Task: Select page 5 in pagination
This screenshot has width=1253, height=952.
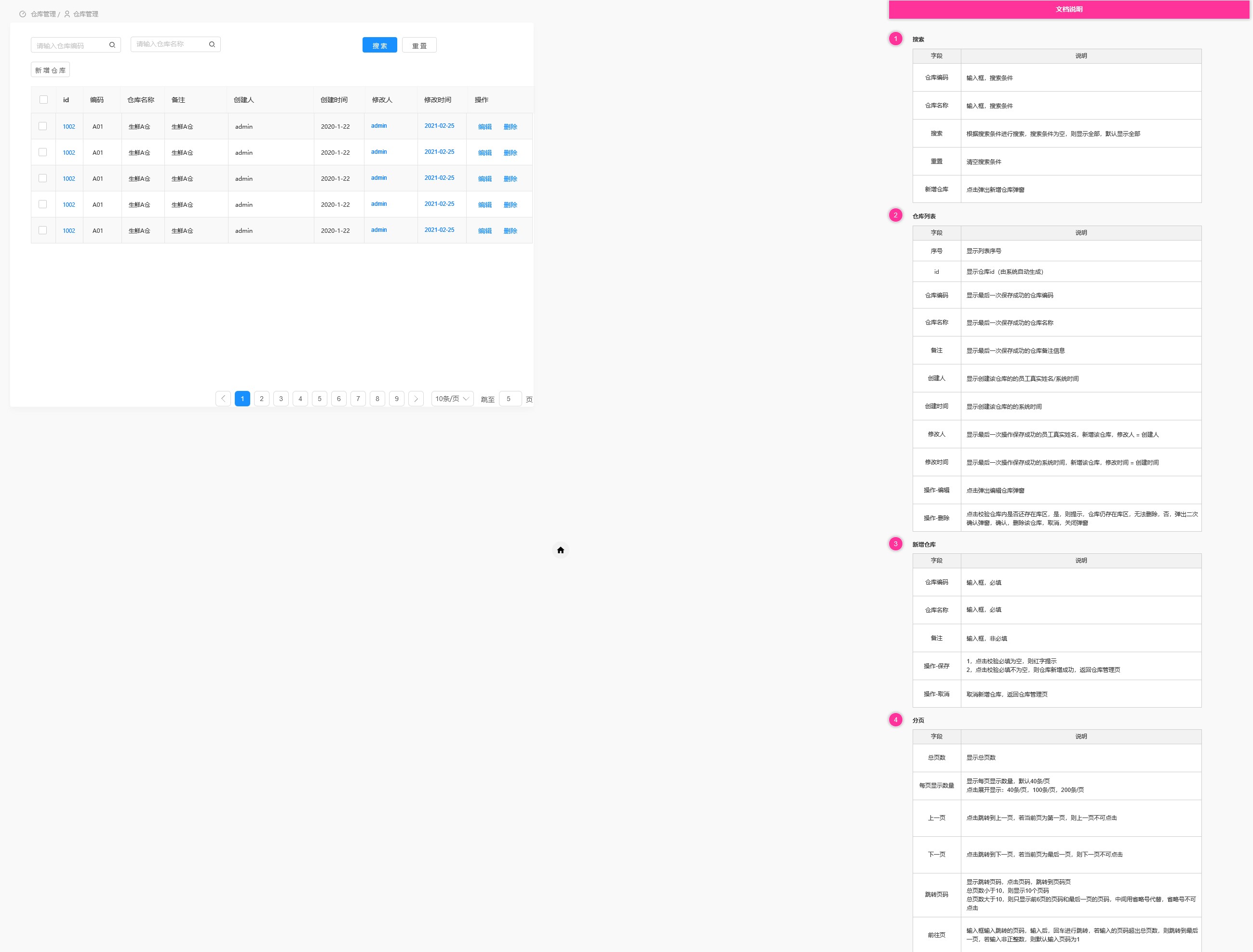Action: (x=320, y=398)
